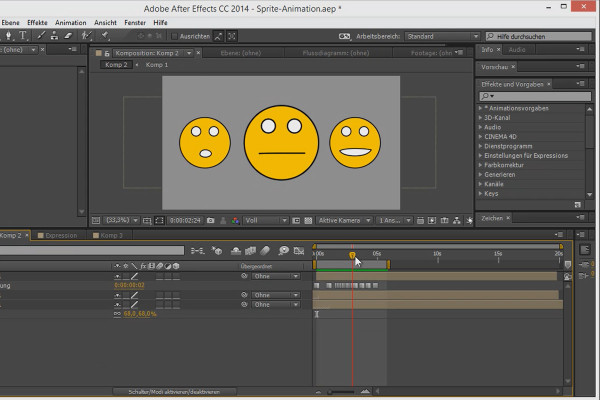Click the RGB channel display icon
The width and height of the screenshot is (600, 400).
coord(235,220)
